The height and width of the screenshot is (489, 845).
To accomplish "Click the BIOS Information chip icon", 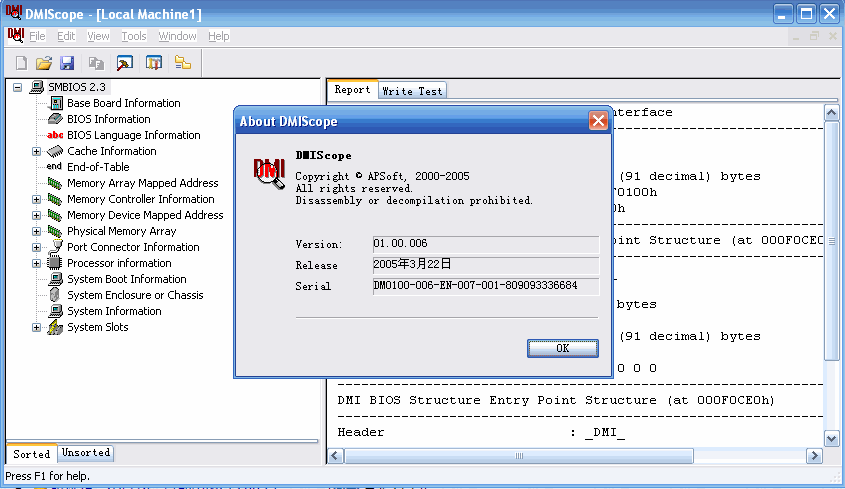I will click(x=56, y=119).
